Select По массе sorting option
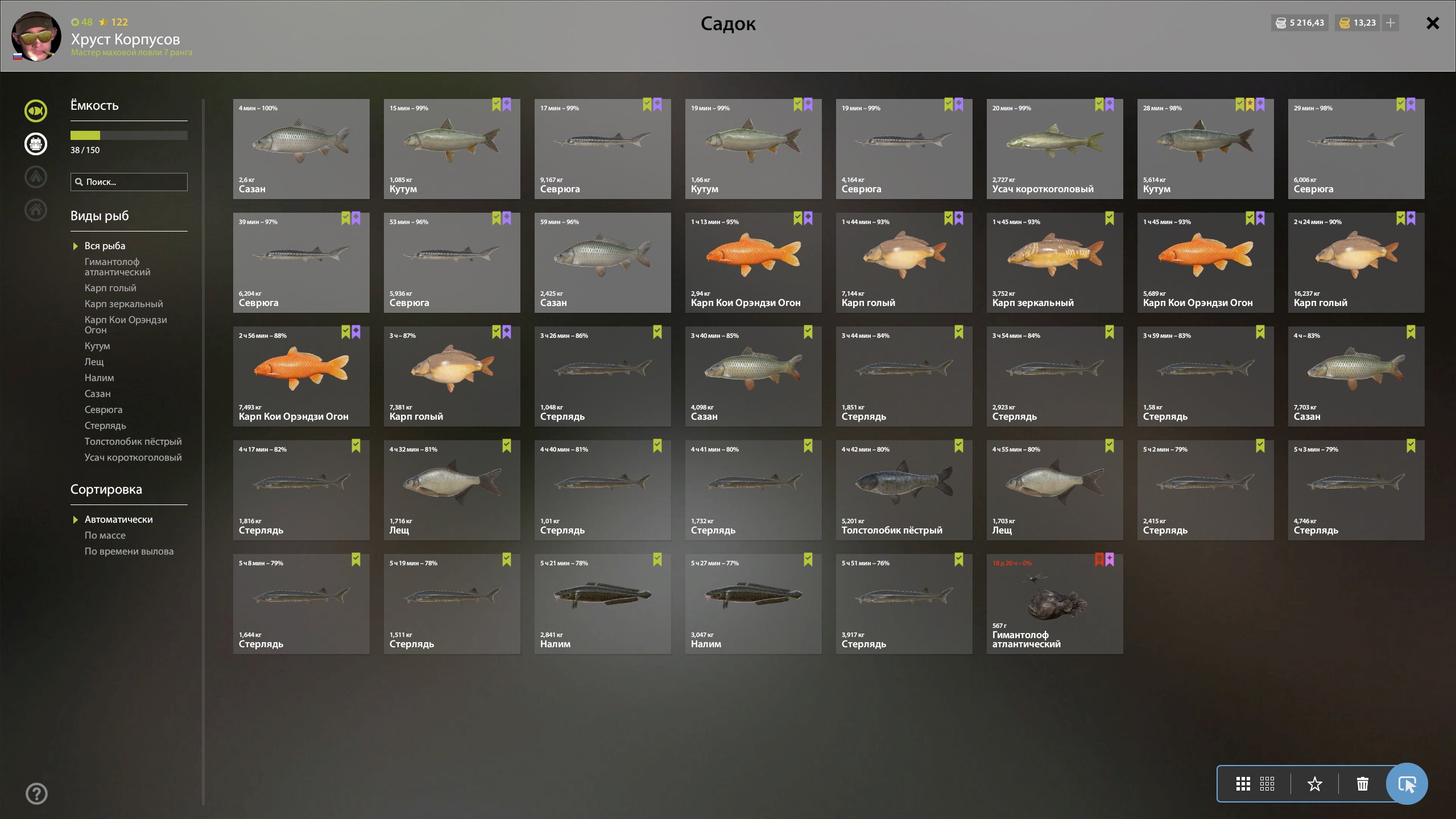Viewport: 1456px width, 819px height. (x=105, y=535)
